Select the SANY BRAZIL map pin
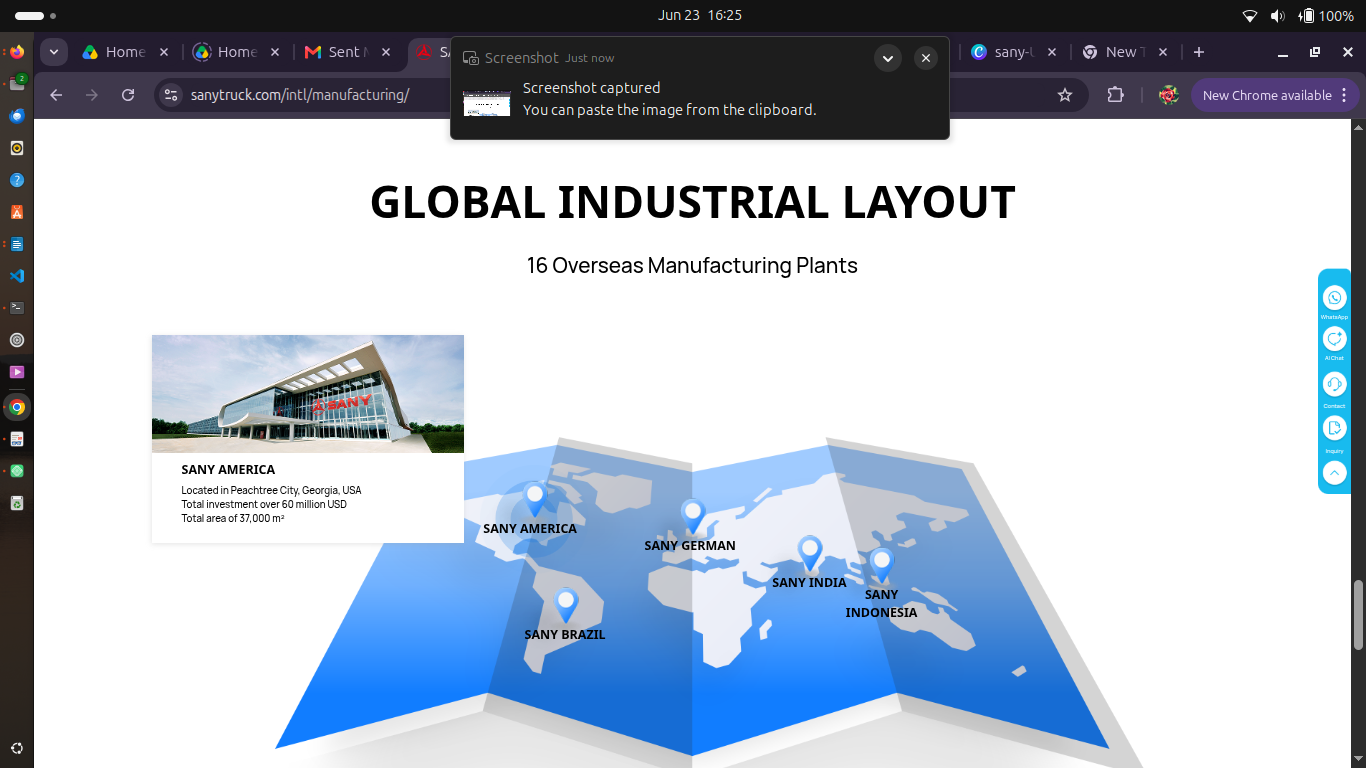The height and width of the screenshot is (768, 1366). [x=566, y=605]
